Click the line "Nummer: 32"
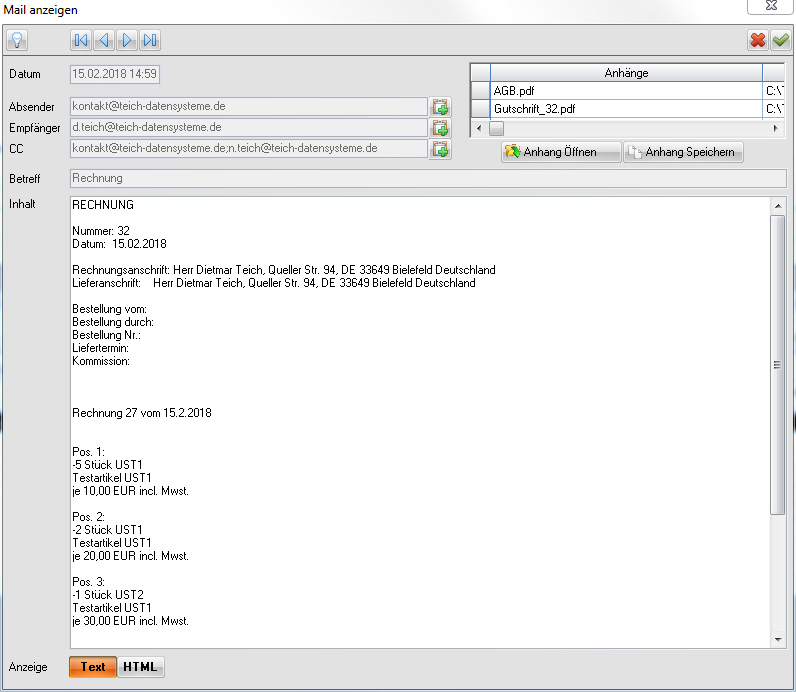 [x=101, y=230]
